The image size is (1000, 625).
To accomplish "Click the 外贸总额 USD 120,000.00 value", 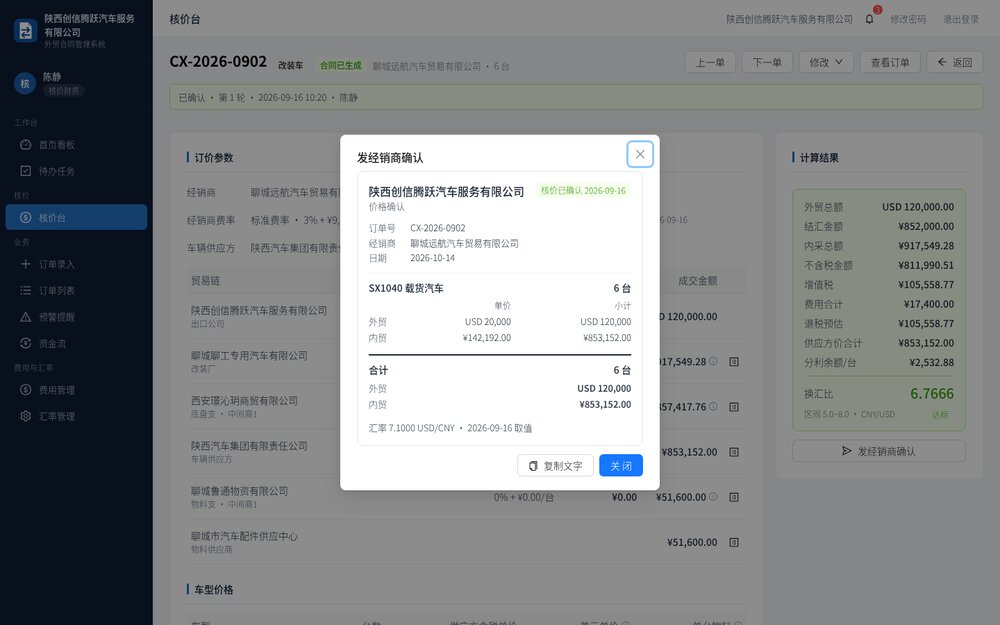I will tap(918, 207).
